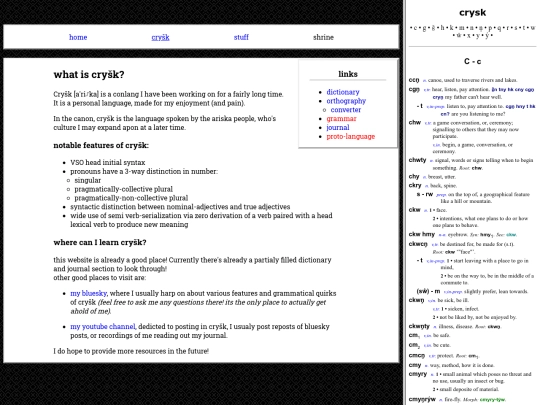540x405 pixels.
Task: Select dictionary entry chw about game ceremony
Action: pyautogui.click(x=415, y=122)
